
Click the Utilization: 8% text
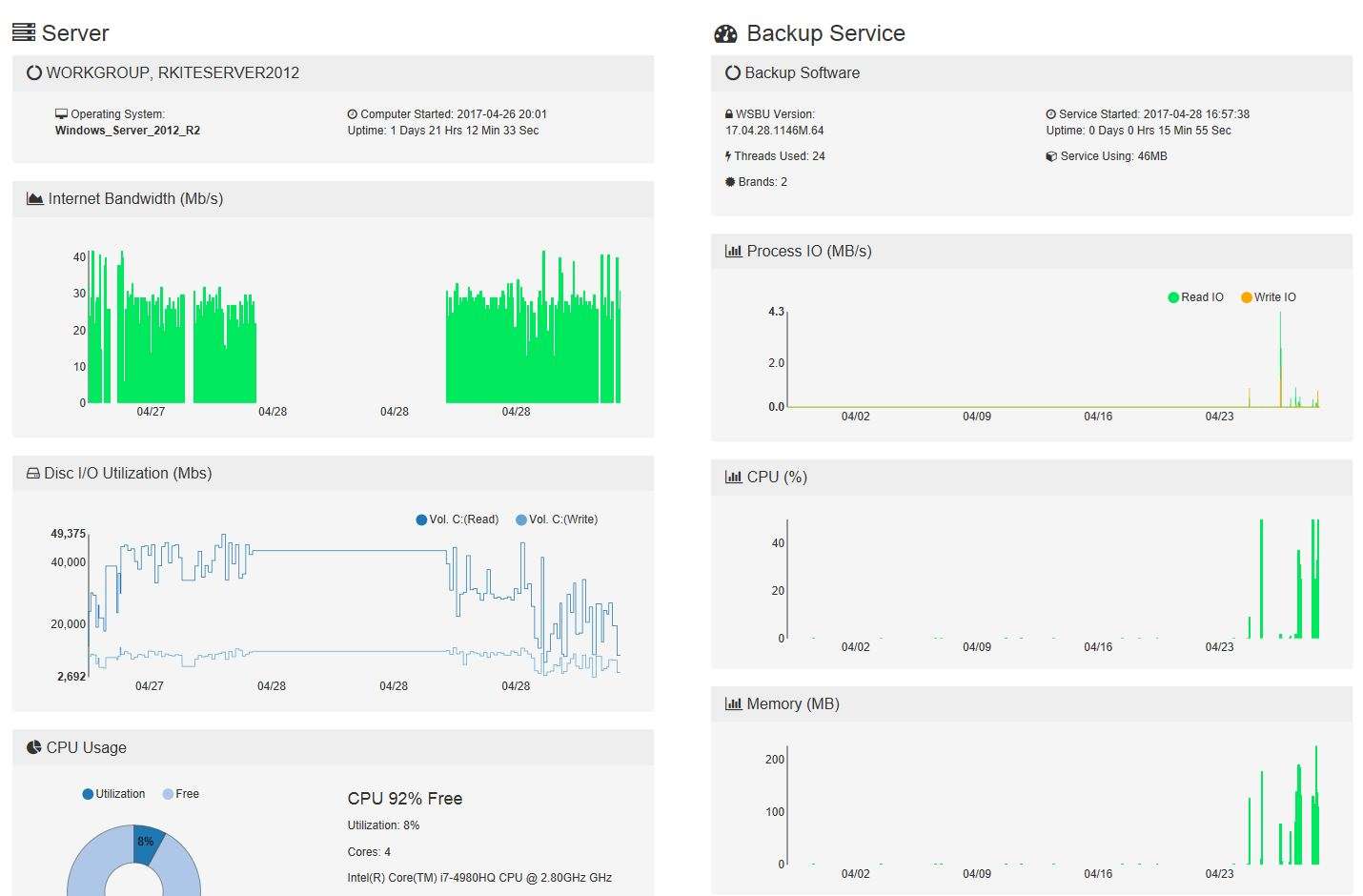(x=383, y=825)
